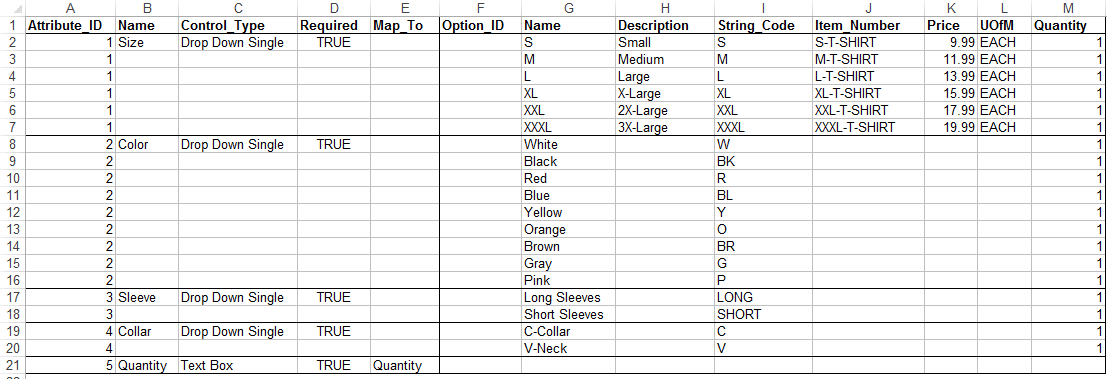
Task: Select column M header
Action: point(1069,8)
